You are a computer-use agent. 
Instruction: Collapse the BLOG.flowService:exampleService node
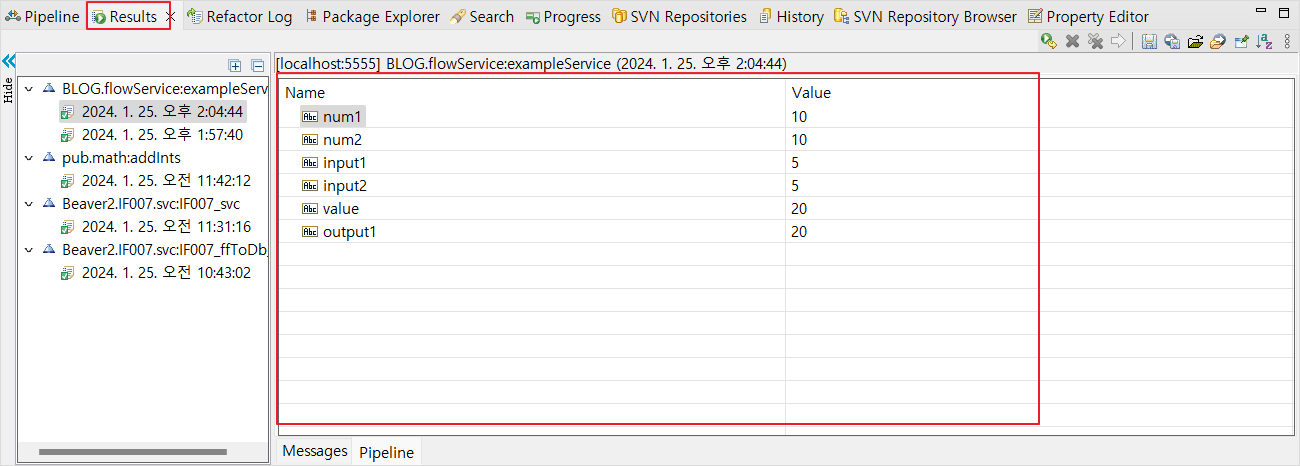point(28,88)
